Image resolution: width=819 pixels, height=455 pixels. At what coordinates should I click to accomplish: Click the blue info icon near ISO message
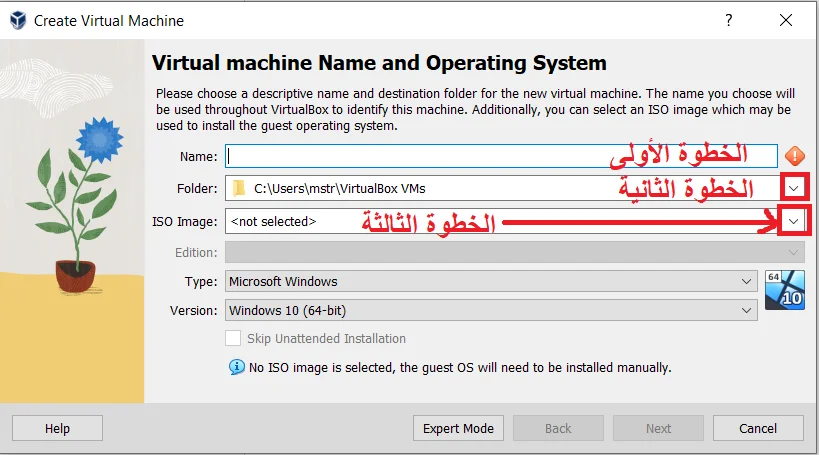[x=237, y=367]
